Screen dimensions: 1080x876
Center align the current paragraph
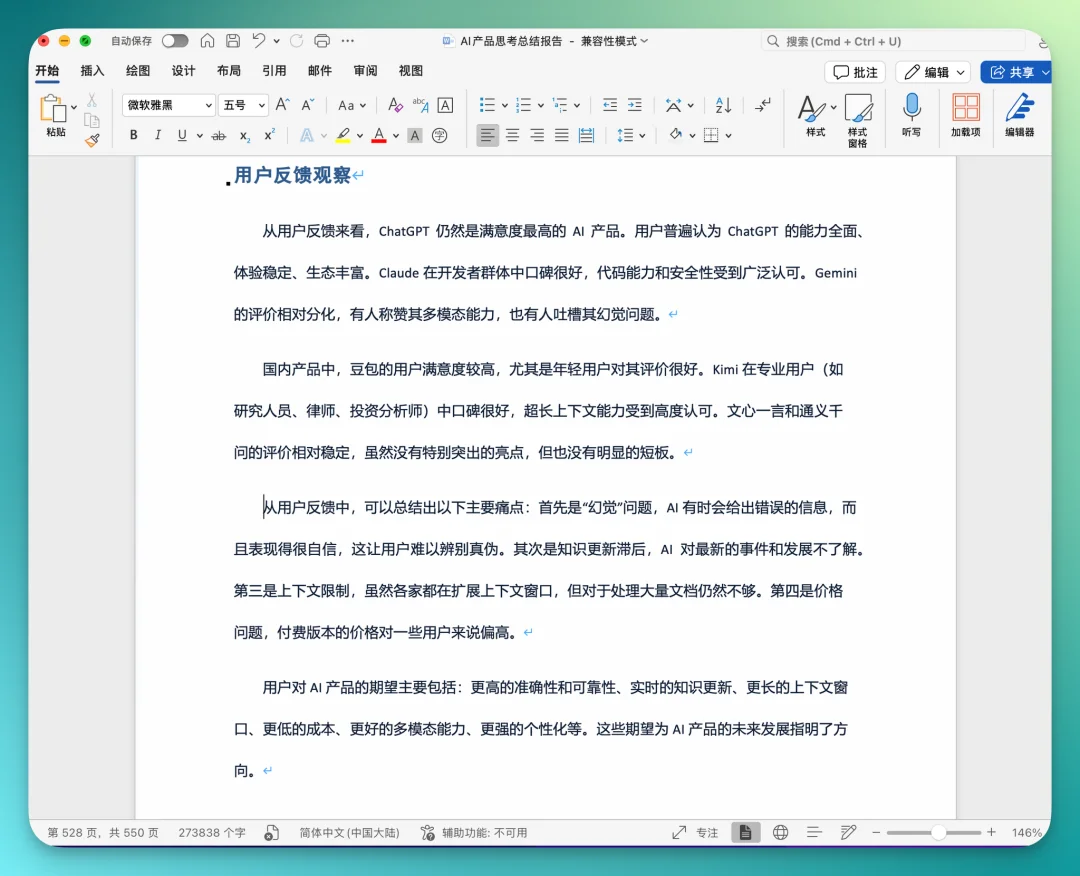[x=512, y=135]
